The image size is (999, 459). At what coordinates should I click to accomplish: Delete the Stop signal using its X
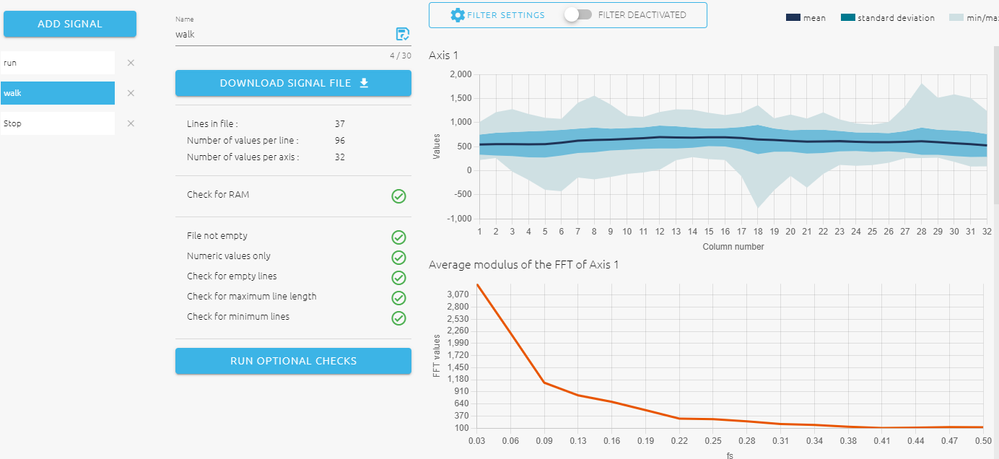[x=131, y=124]
